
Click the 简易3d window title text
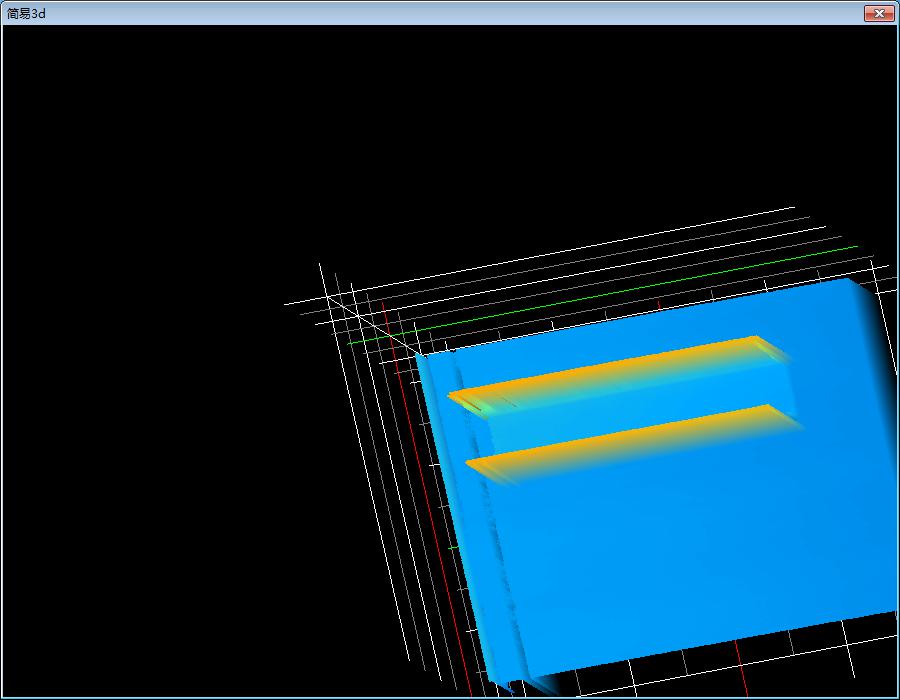coord(27,13)
